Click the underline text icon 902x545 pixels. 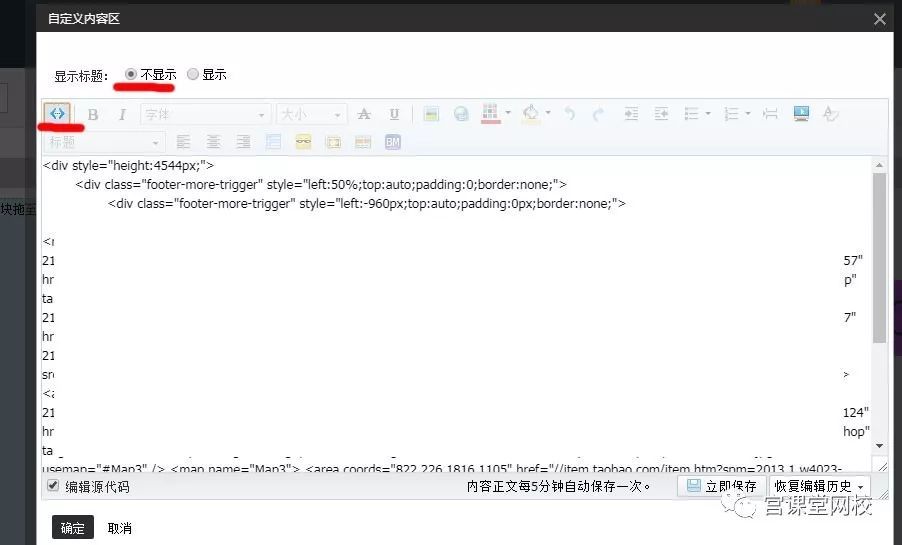pos(394,114)
